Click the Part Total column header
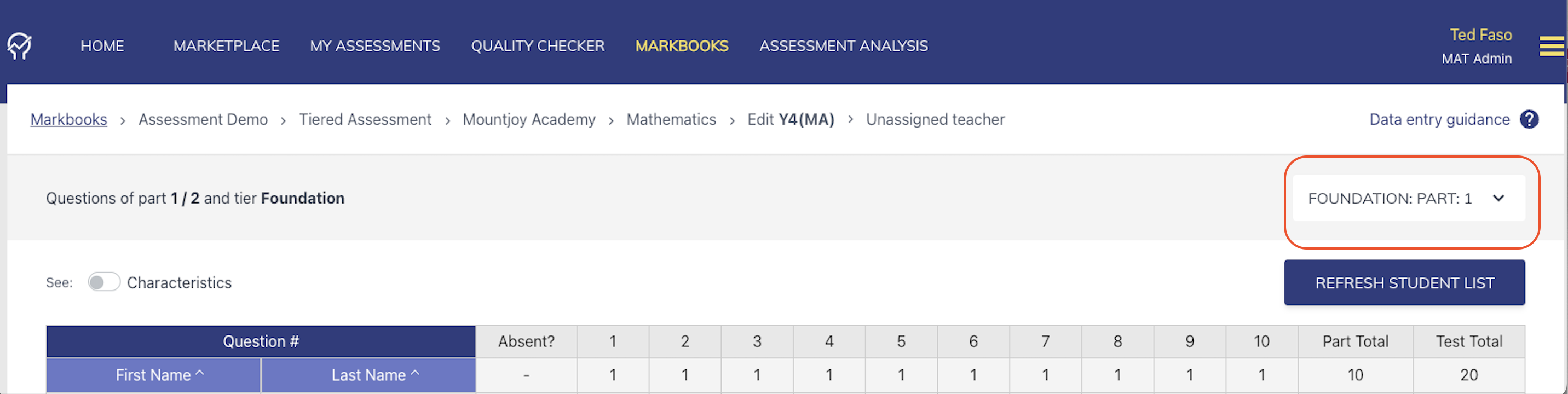 pos(1355,341)
